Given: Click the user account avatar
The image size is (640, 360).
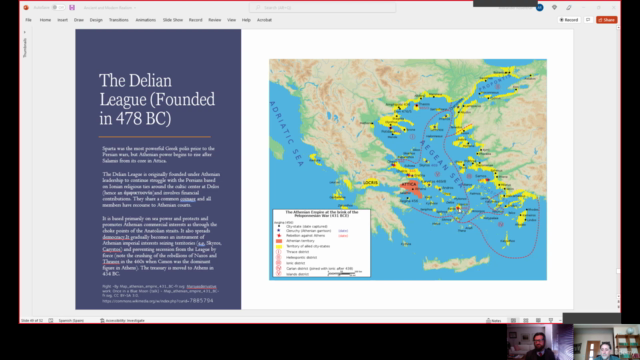Looking at the screenshot, I should [540, 7].
